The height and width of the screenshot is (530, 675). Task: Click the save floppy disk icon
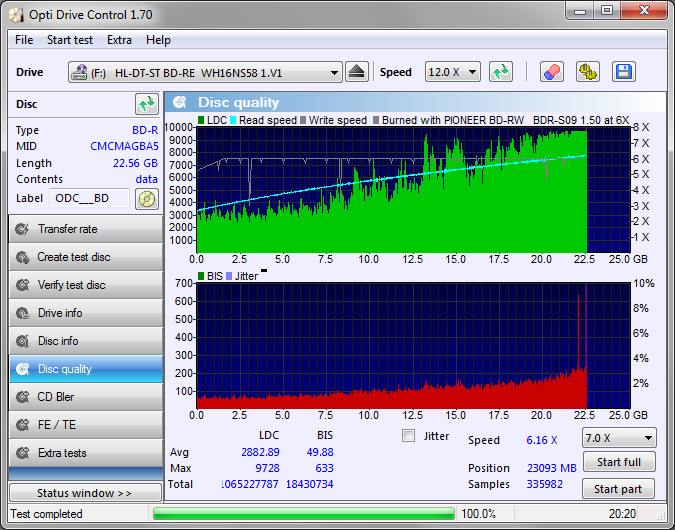click(624, 72)
